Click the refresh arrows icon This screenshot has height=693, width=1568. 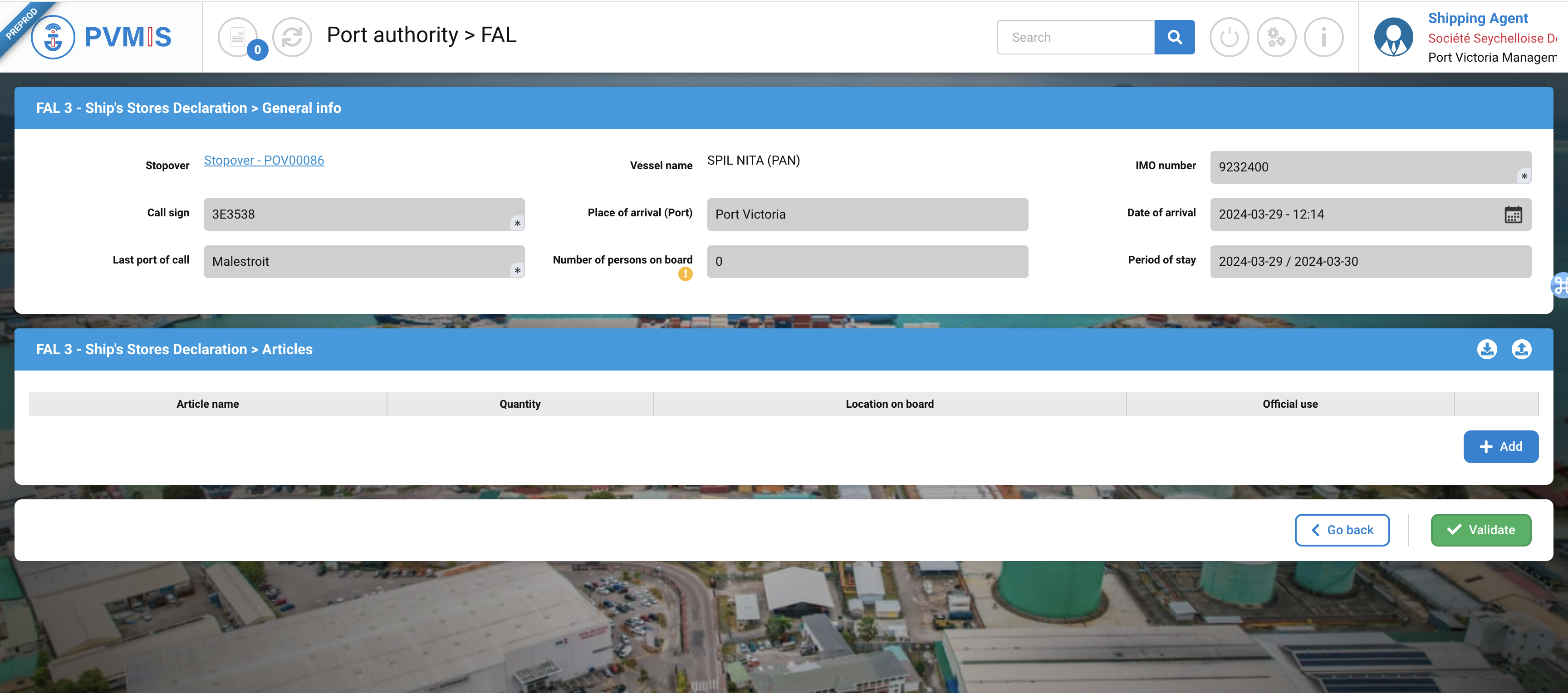[292, 37]
